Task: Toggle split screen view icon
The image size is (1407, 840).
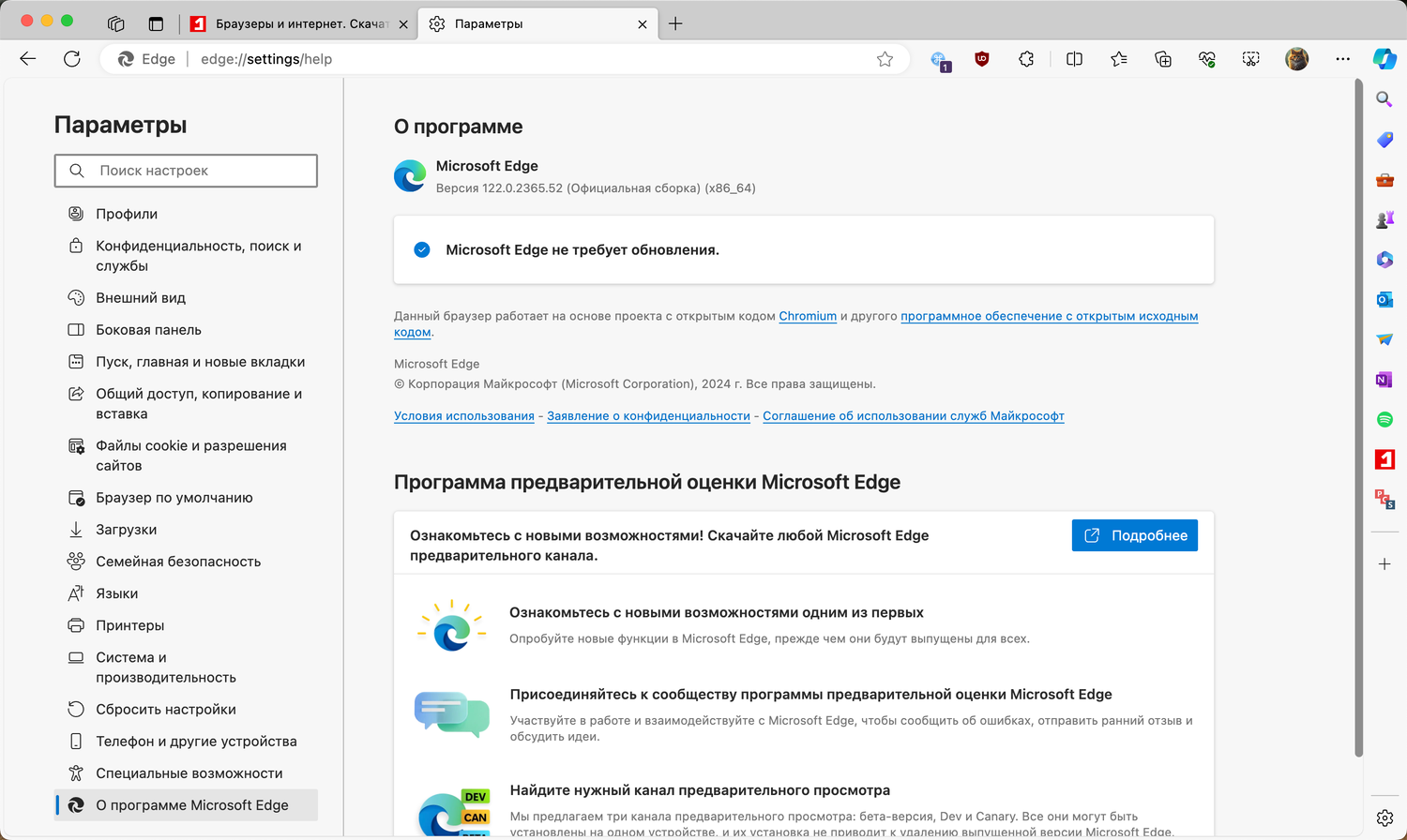Action: tap(1074, 59)
